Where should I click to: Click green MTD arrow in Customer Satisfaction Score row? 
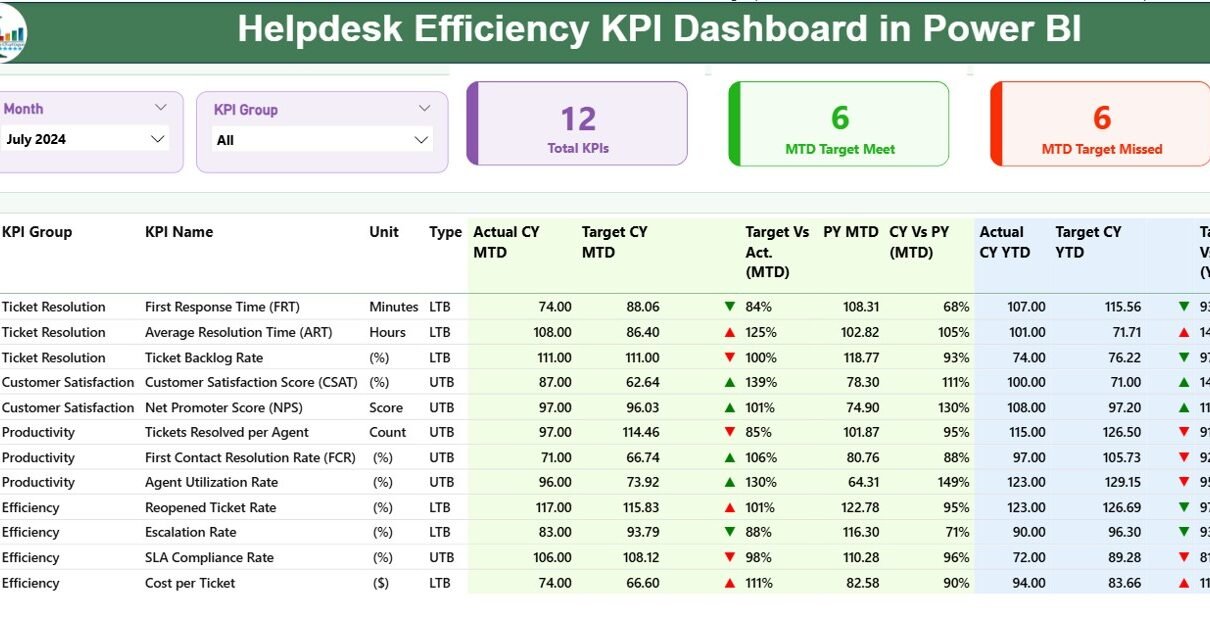pyautogui.click(x=730, y=382)
